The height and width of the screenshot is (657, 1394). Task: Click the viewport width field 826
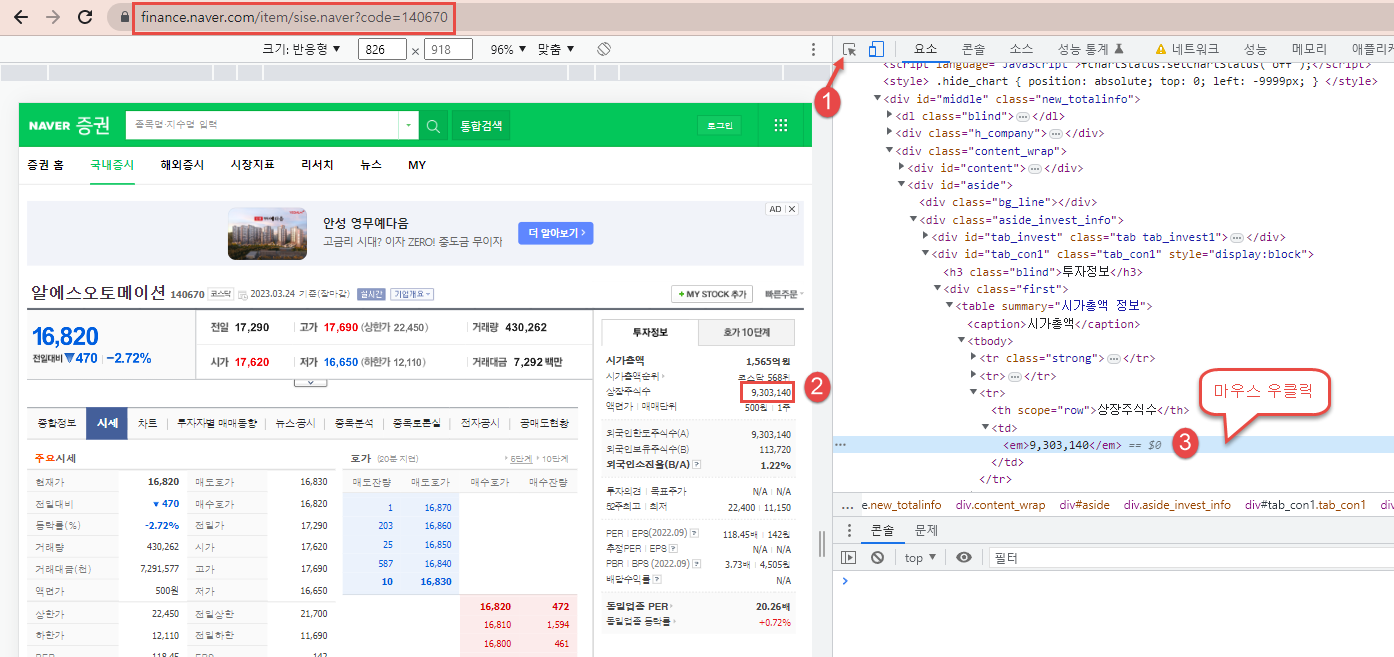click(382, 49)
